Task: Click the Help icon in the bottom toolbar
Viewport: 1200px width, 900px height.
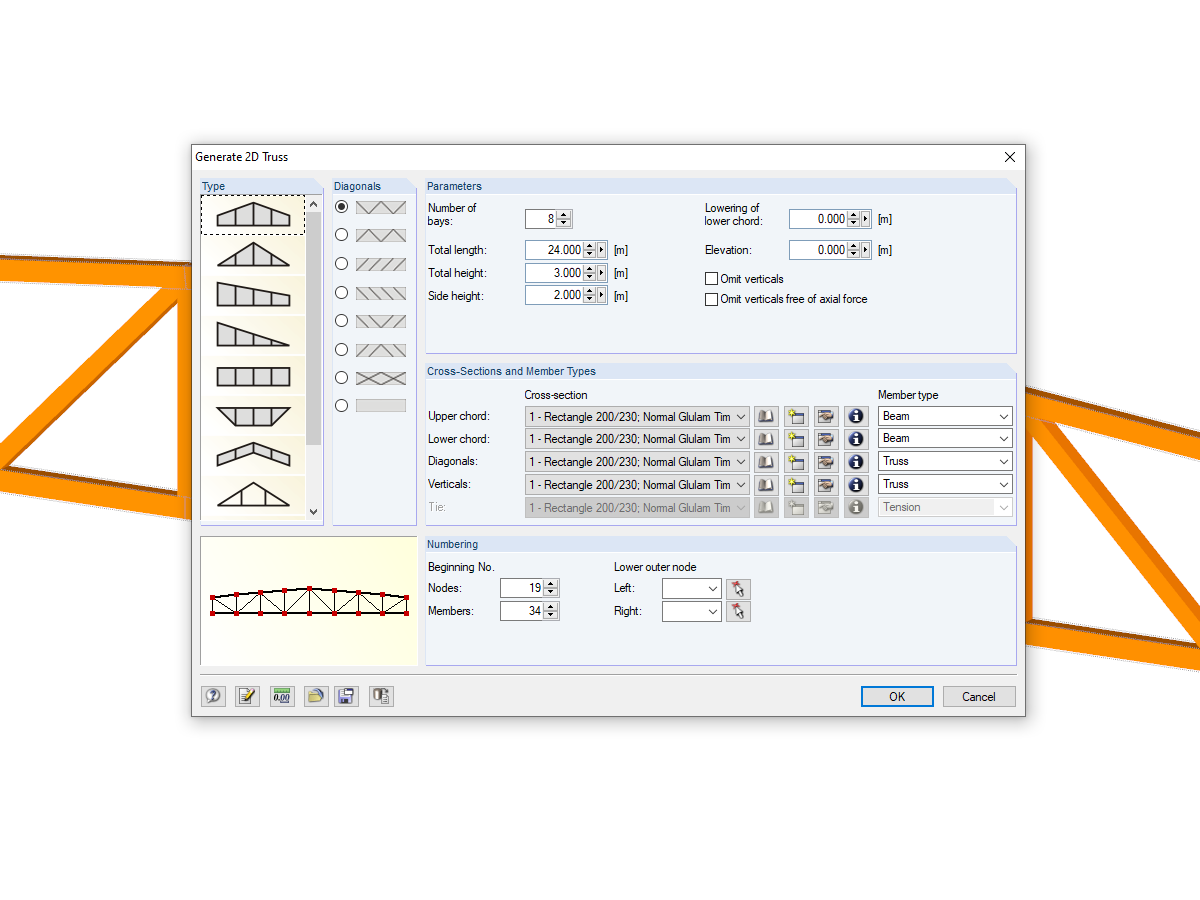Action: click(x=213, y=695)
